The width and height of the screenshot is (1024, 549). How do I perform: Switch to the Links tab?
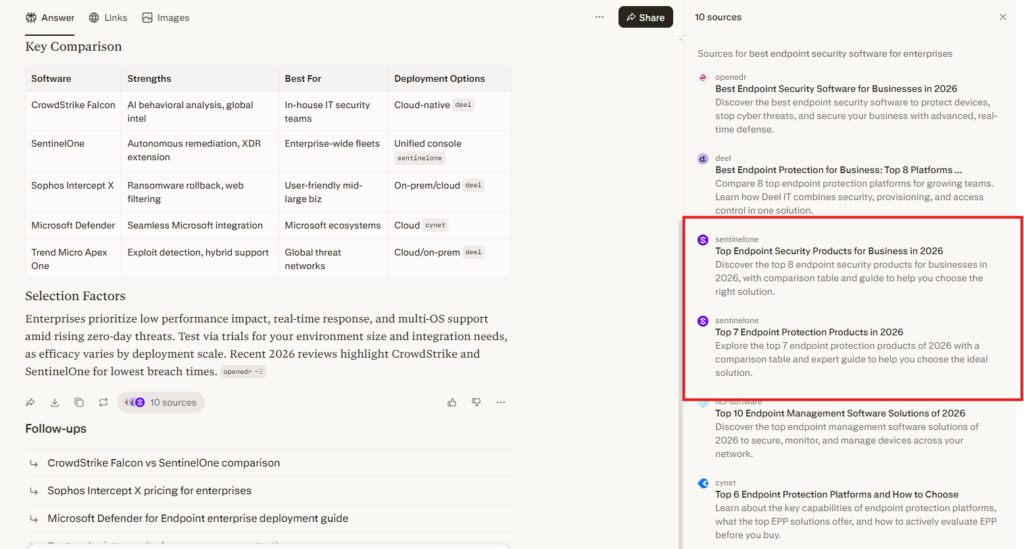pos(108,17)
